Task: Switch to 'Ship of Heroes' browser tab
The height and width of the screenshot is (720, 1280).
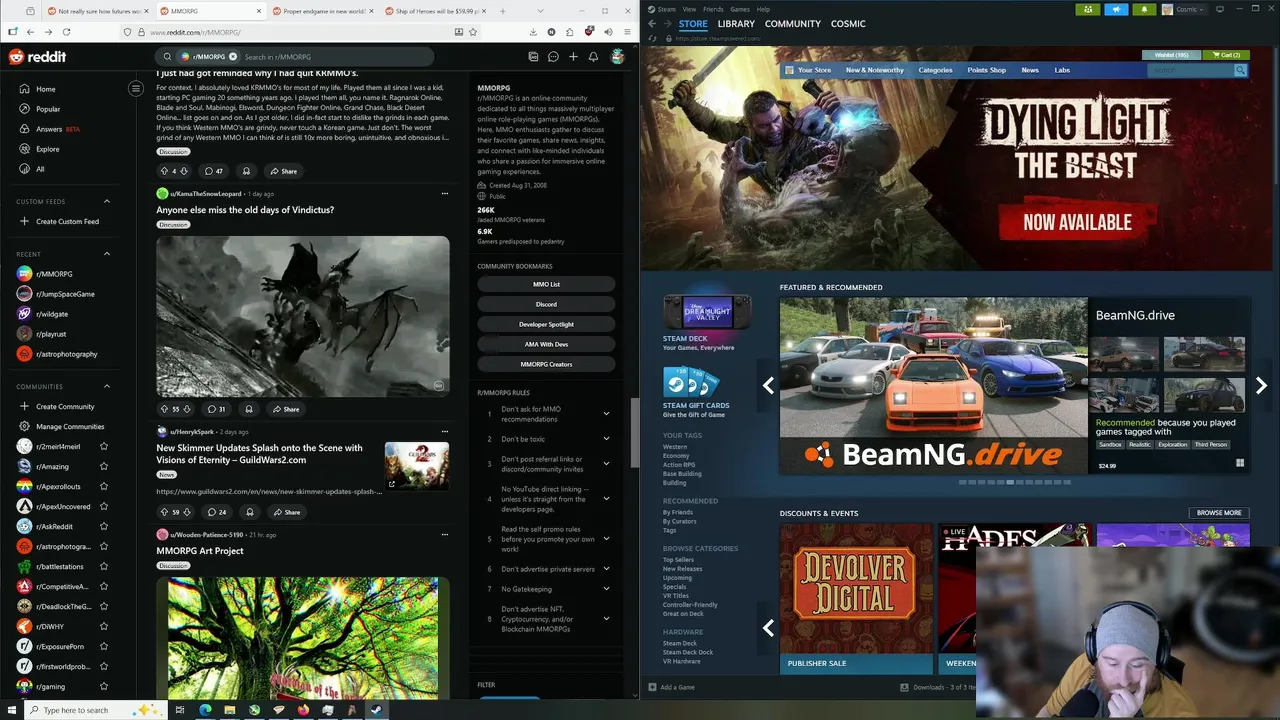Action: click(x=435, y=11)
